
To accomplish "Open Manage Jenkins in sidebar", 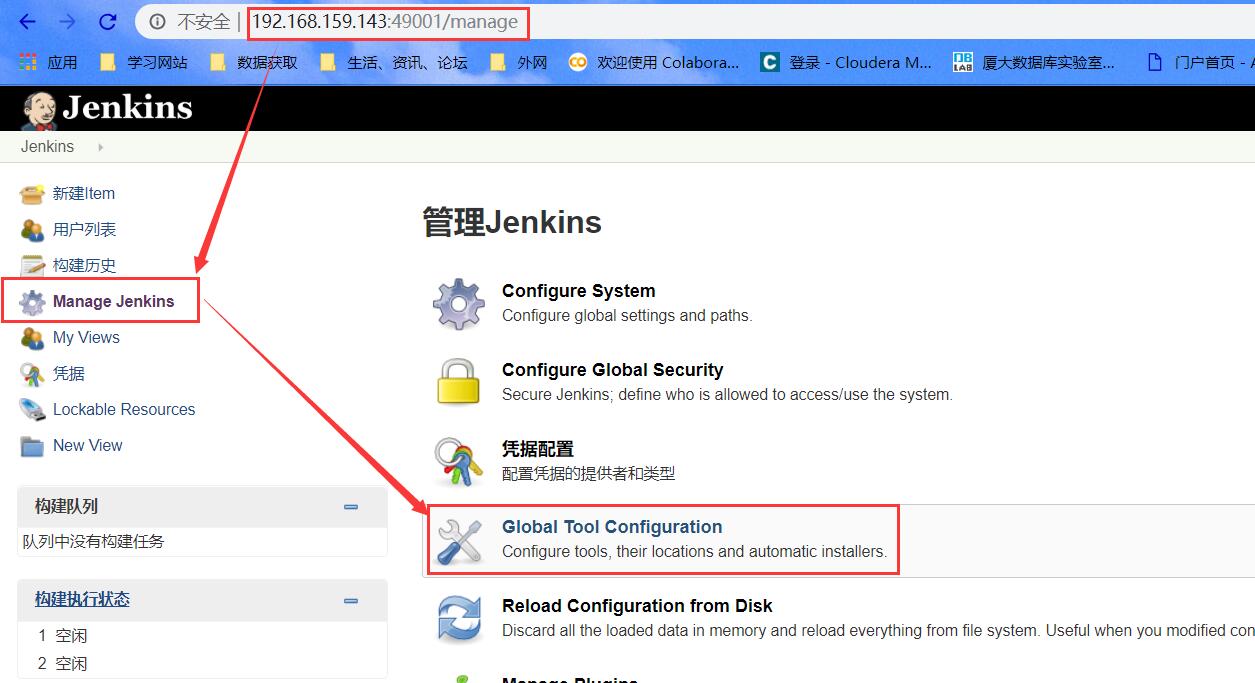I will pyautogui.click(x=113, y=302).
